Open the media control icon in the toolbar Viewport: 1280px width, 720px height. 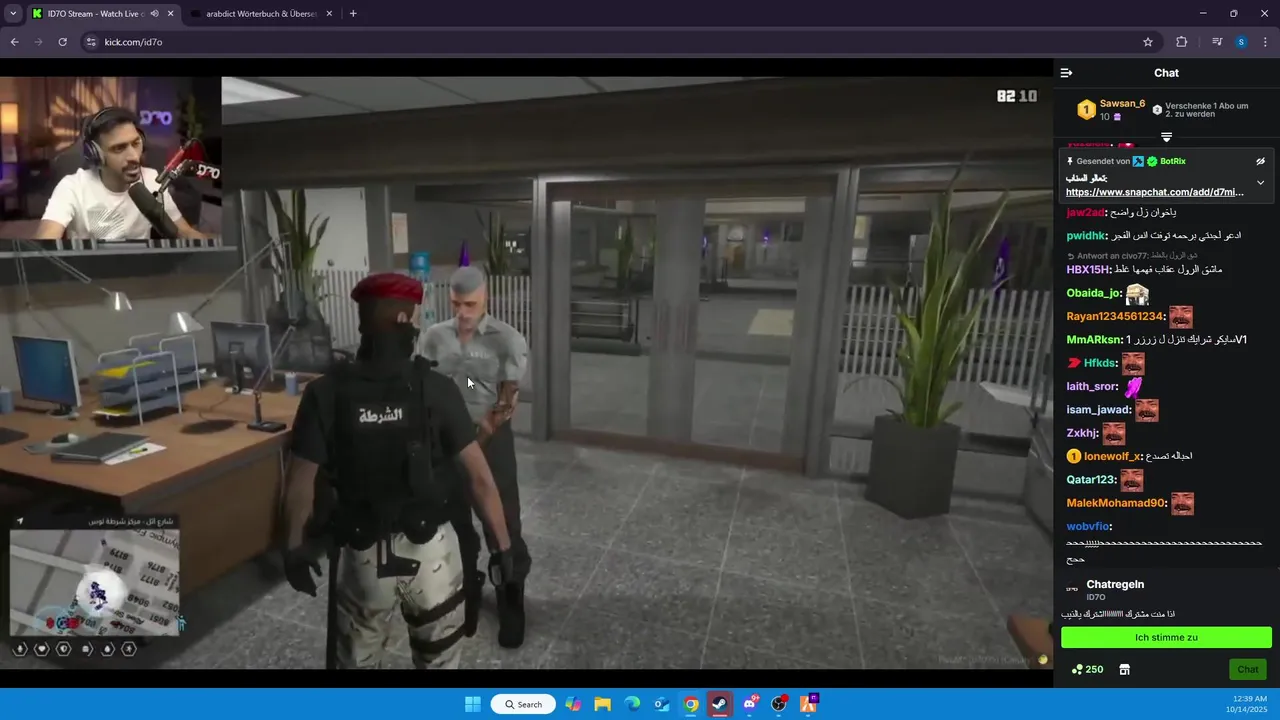tap(1217, 42)
